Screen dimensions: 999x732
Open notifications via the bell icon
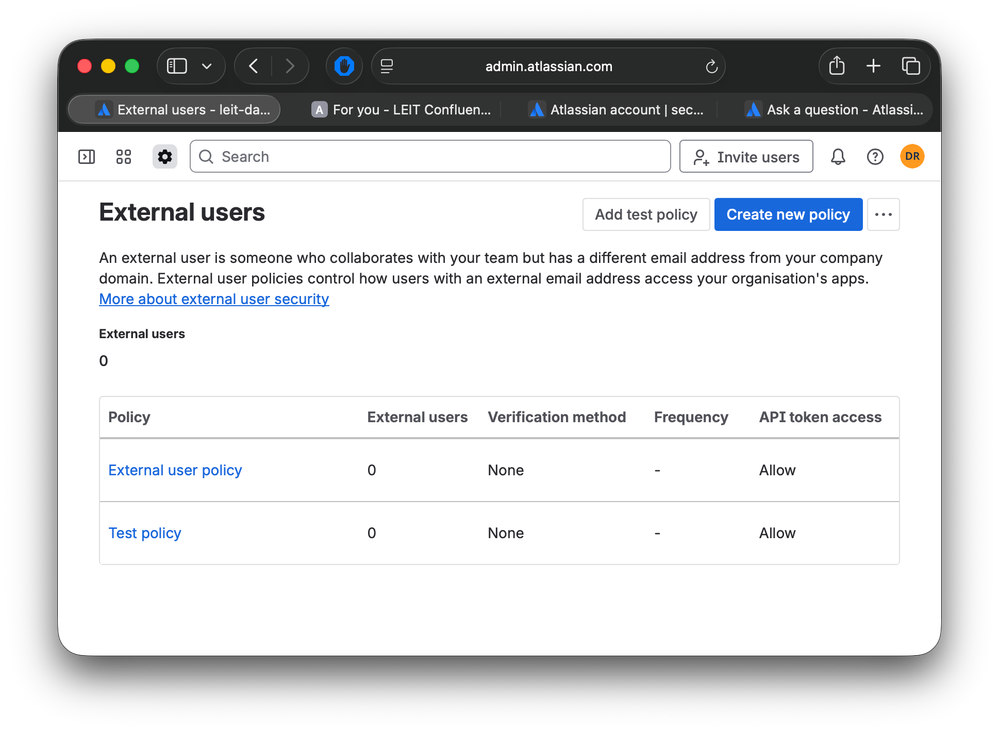838,156
